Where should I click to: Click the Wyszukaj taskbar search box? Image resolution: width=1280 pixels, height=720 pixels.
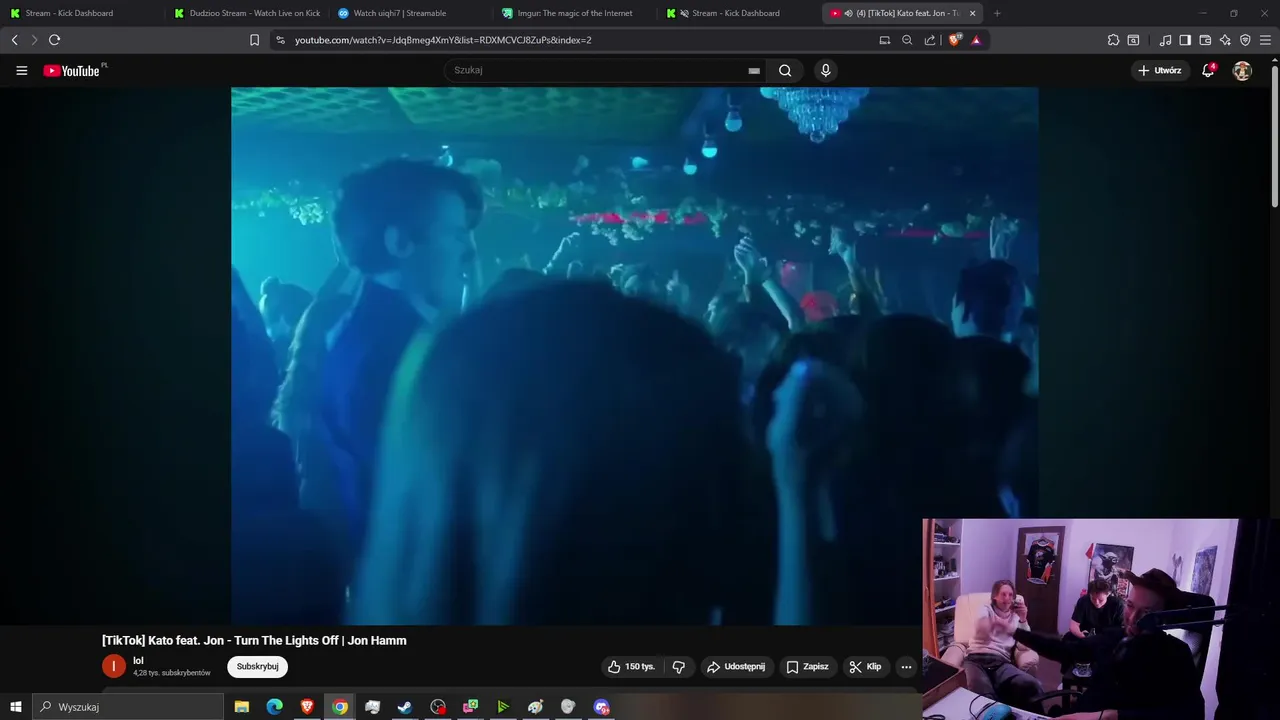pos(128,707)
